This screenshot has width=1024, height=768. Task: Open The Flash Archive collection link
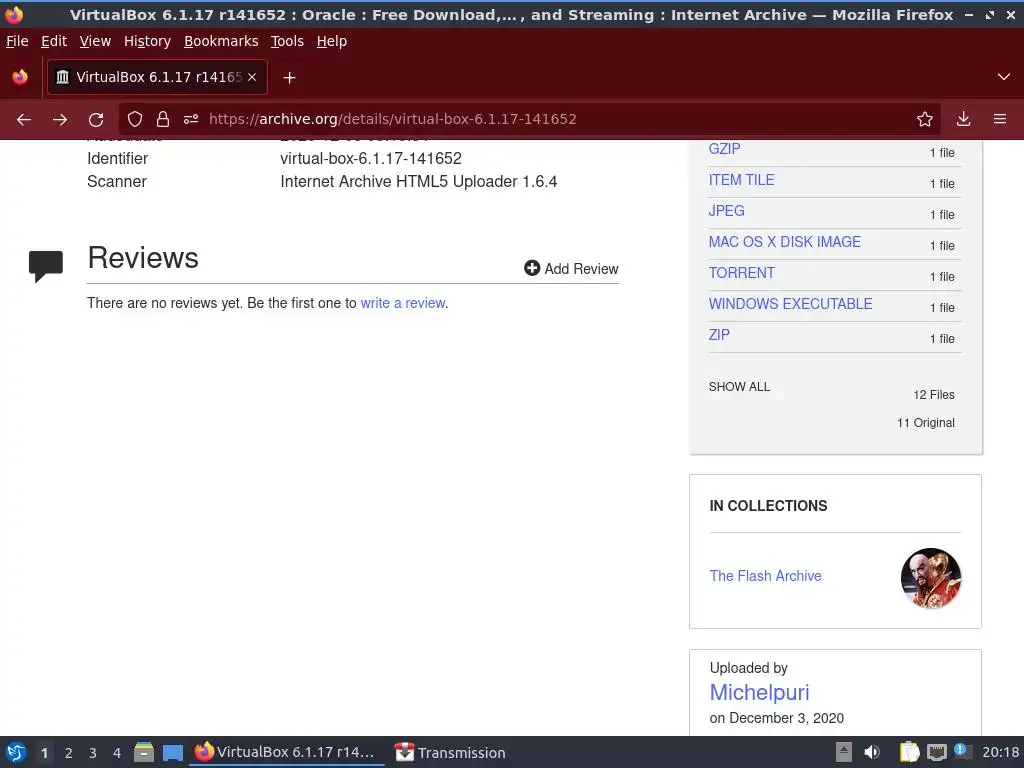pyautogui.click(x=765, y=576)
